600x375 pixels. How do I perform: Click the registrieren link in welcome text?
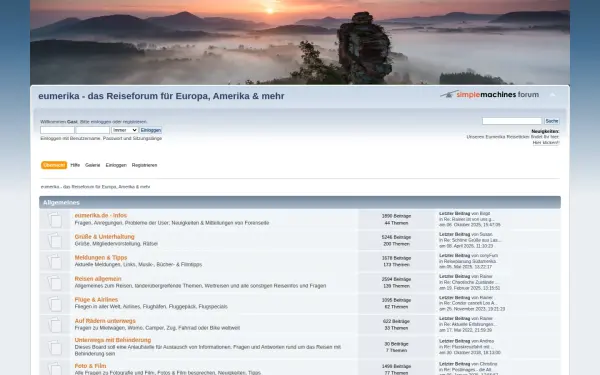pyautogui.click(x=135, y=122)
